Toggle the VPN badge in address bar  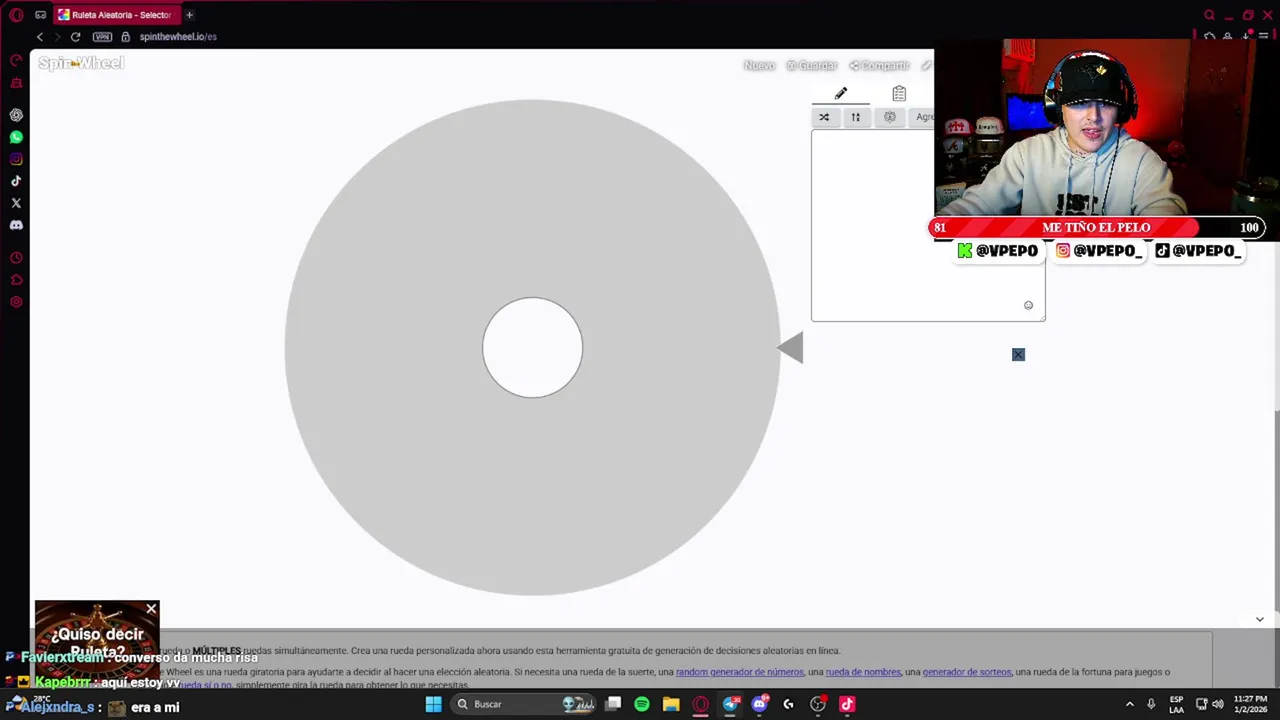click(x=102, y=37)
